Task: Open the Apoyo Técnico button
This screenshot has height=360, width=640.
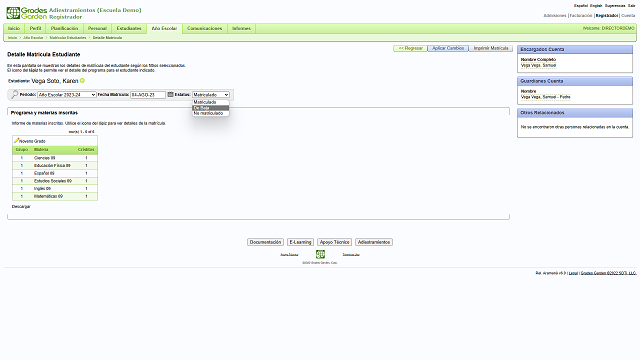Action: pos(334,242)
